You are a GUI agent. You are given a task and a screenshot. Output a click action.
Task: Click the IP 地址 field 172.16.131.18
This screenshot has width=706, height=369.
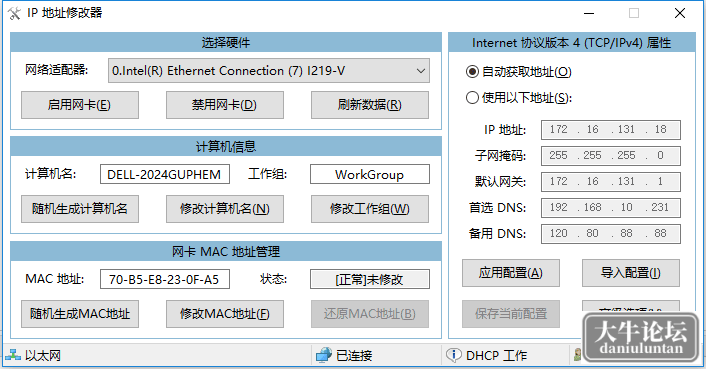tap(611, 130)
